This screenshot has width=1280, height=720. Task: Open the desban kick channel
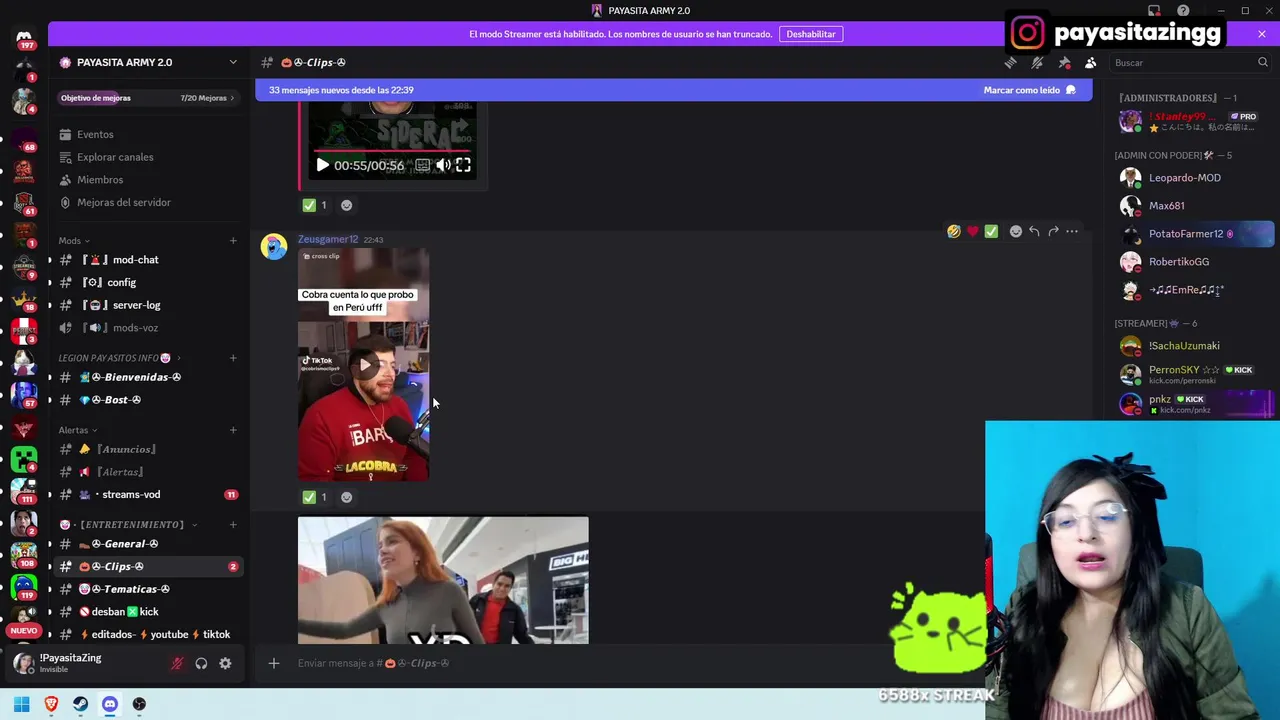point(148,612)
